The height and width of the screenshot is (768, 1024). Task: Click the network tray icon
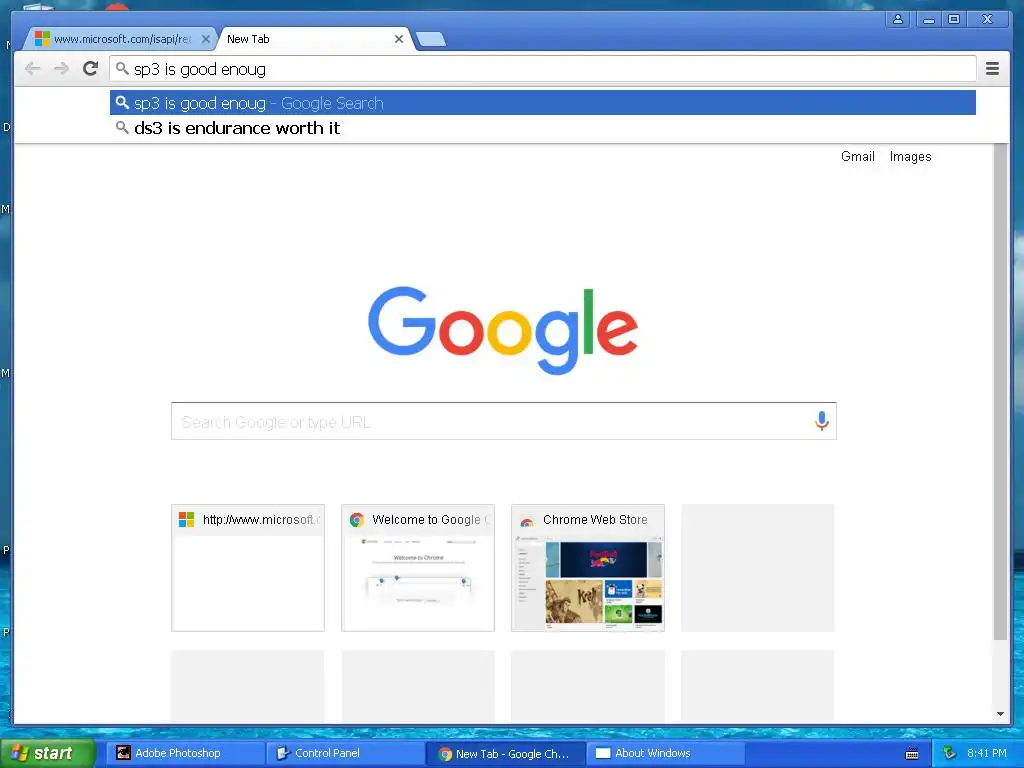[x=949, y=754]
